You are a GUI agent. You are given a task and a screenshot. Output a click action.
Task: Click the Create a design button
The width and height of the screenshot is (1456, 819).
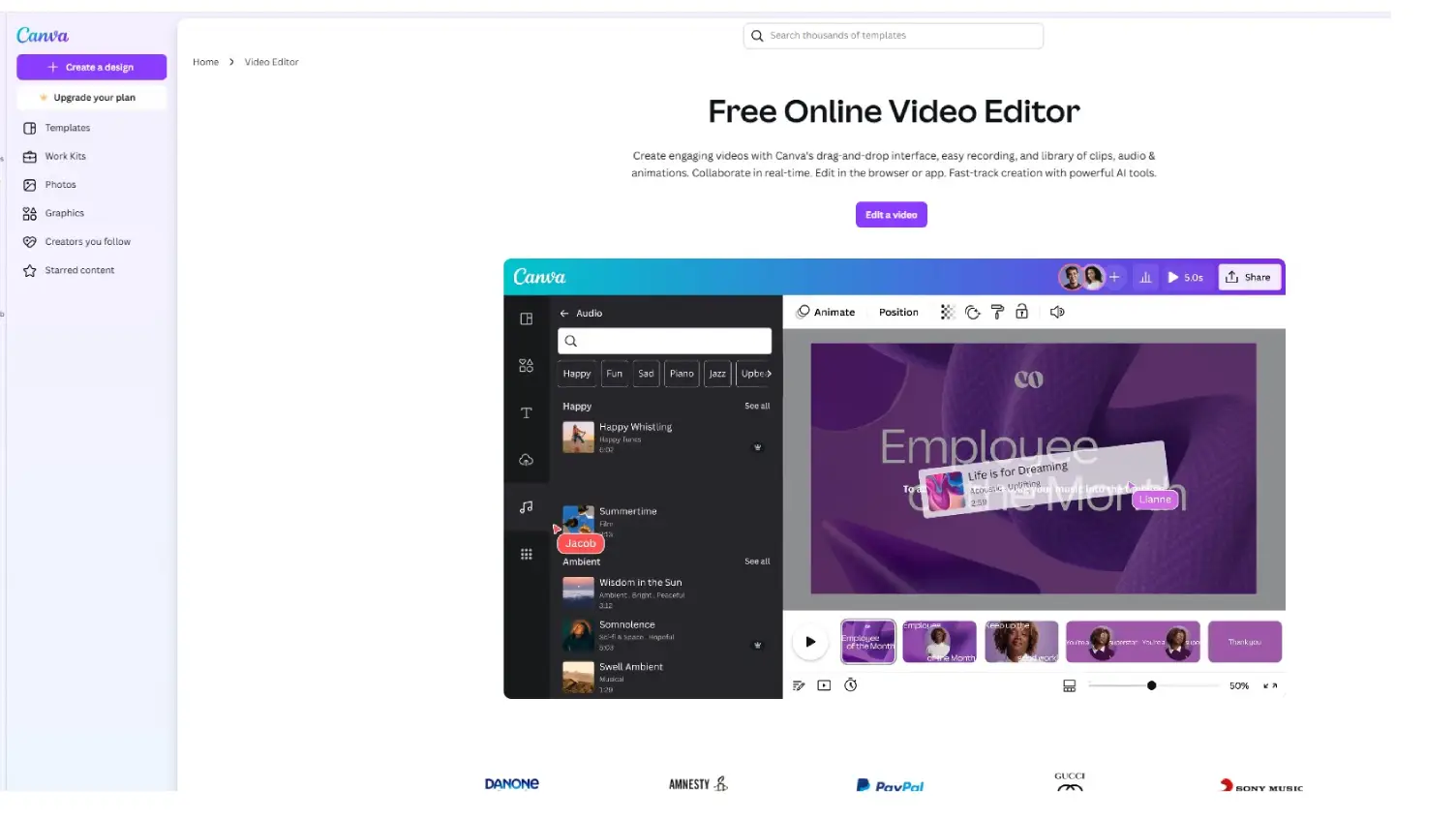click(x=91, y=67)
